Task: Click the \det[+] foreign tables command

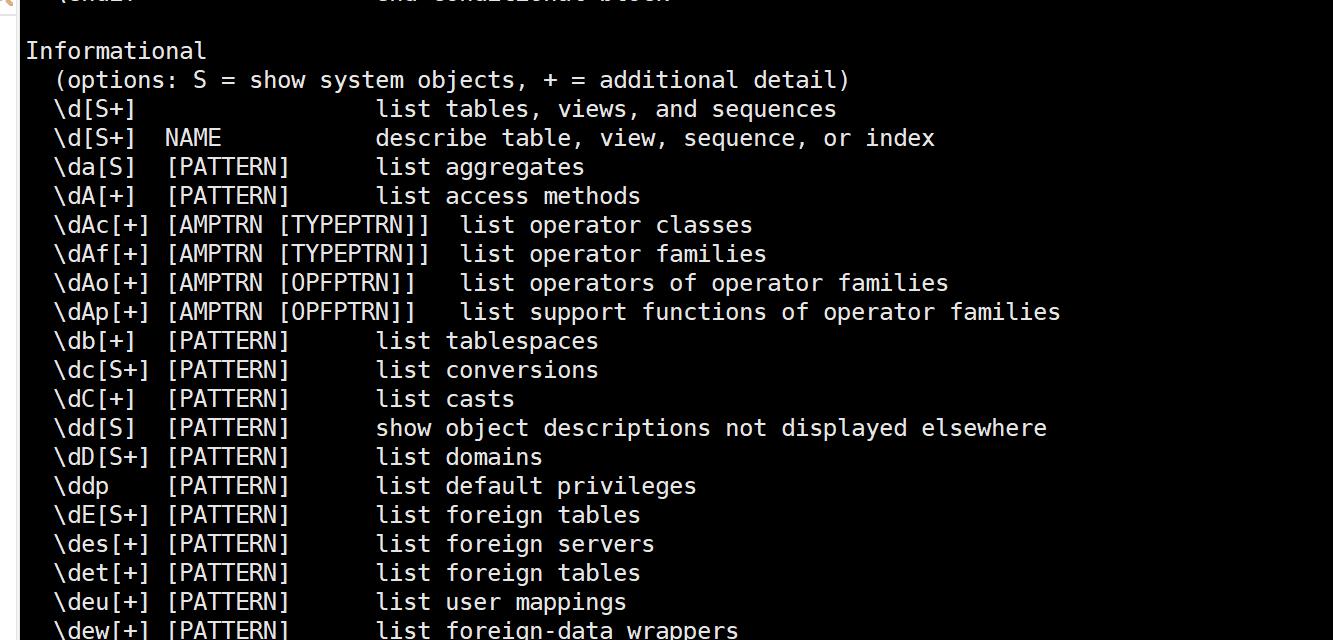Action: (347, 573)
